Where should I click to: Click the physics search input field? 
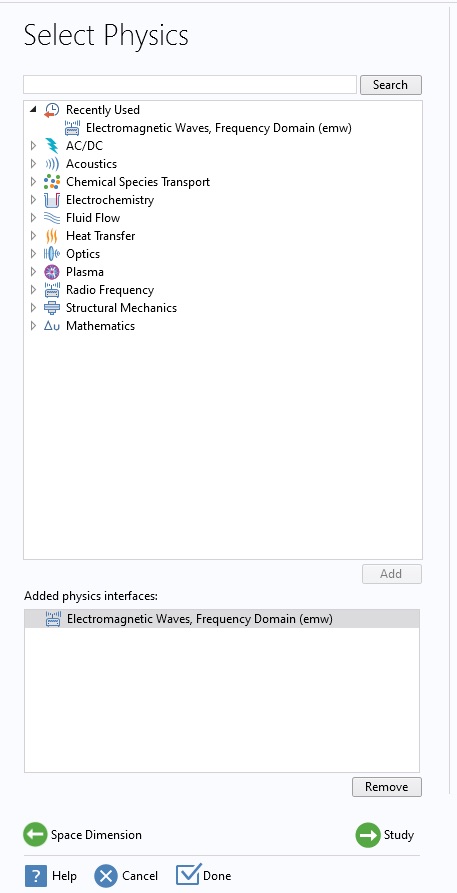190,85
